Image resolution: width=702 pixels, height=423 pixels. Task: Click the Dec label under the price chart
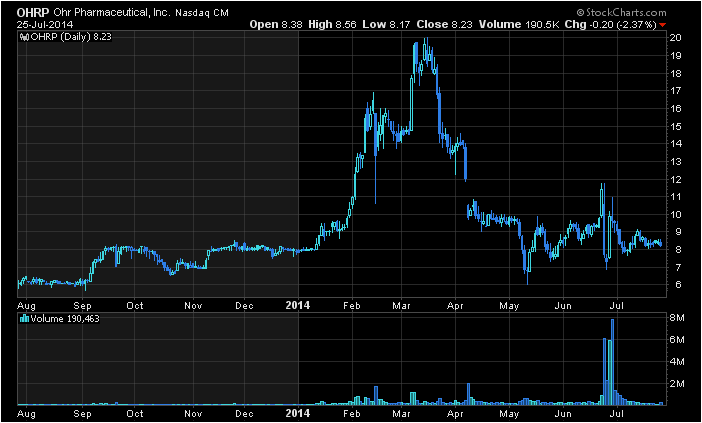tap(245, 305)
